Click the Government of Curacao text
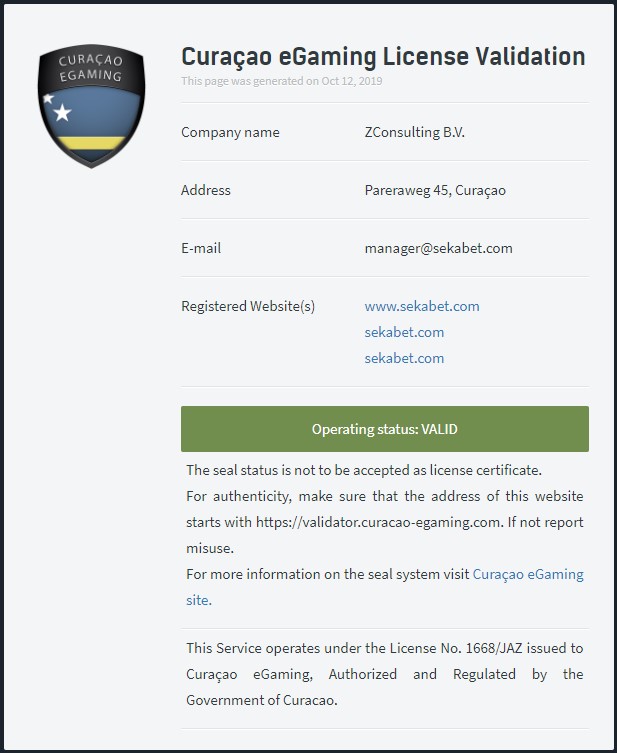This screenshot has width=617, height=753. (262, 700)
